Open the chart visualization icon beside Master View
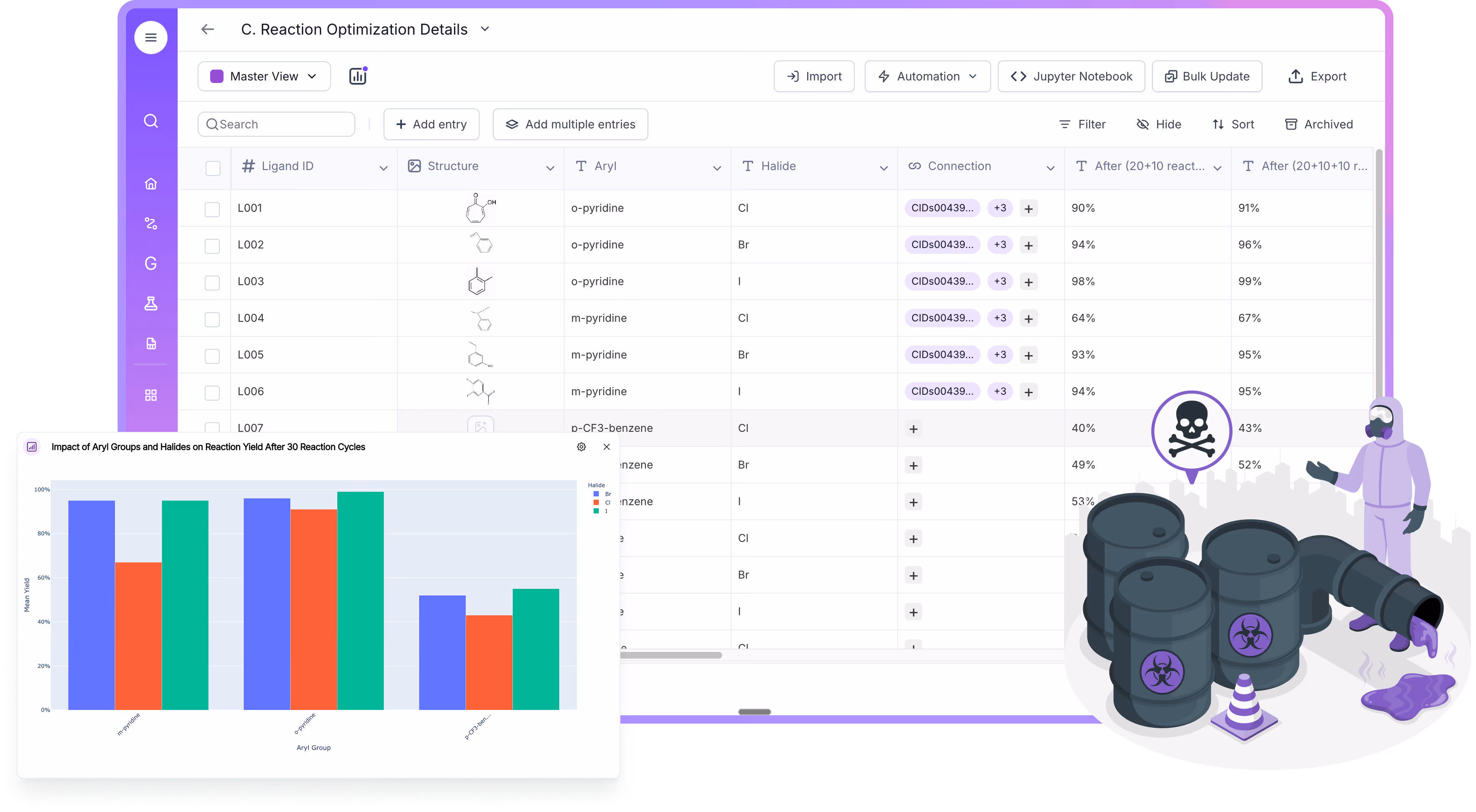This screenshot has width=1476, height=812. 358,76
